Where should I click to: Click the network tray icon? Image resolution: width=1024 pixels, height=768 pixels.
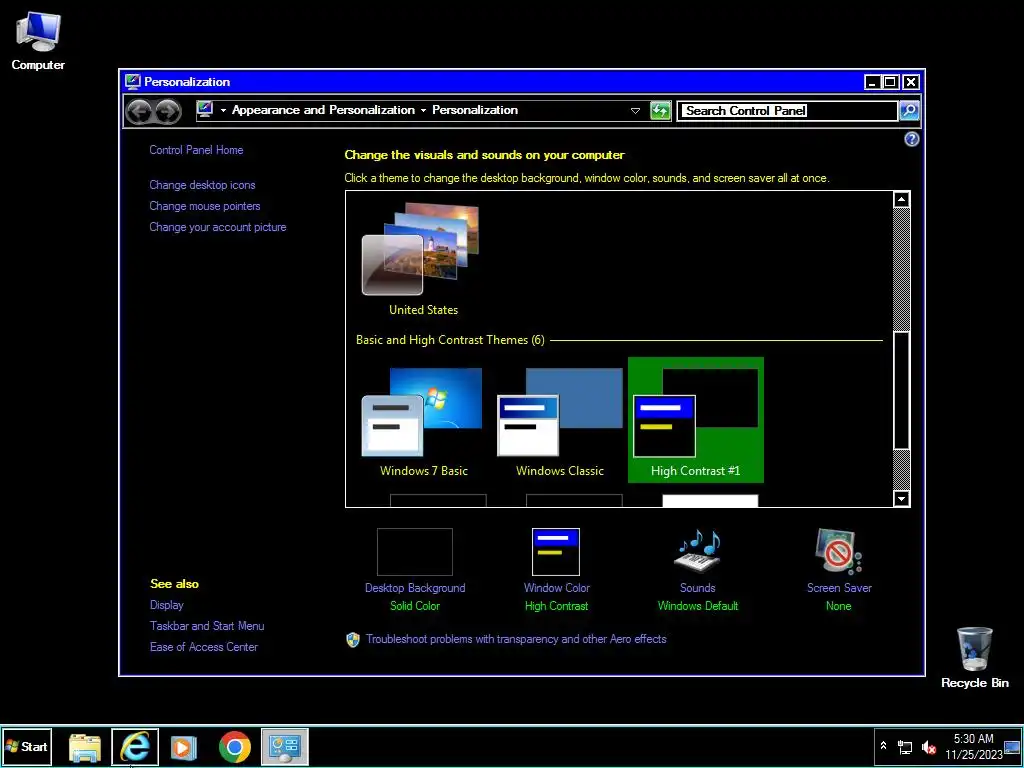point(904,746)
